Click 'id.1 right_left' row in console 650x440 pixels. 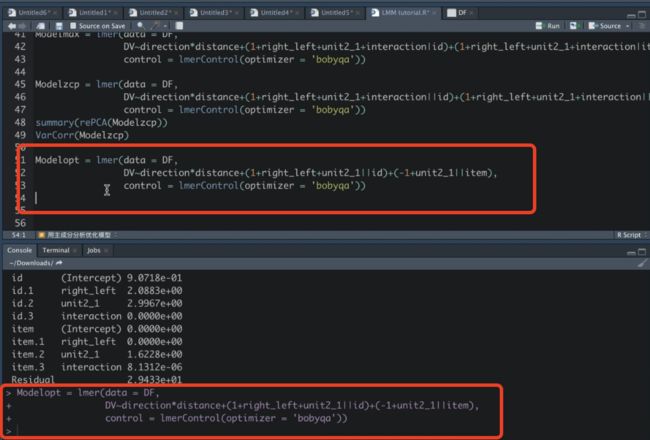point(97,291)
